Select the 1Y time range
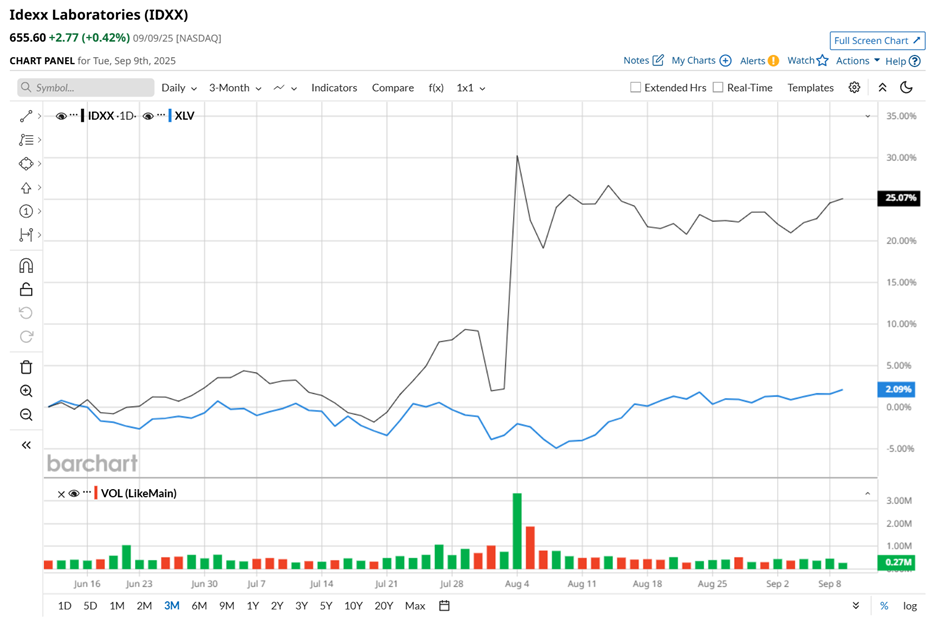 point(252,605)
